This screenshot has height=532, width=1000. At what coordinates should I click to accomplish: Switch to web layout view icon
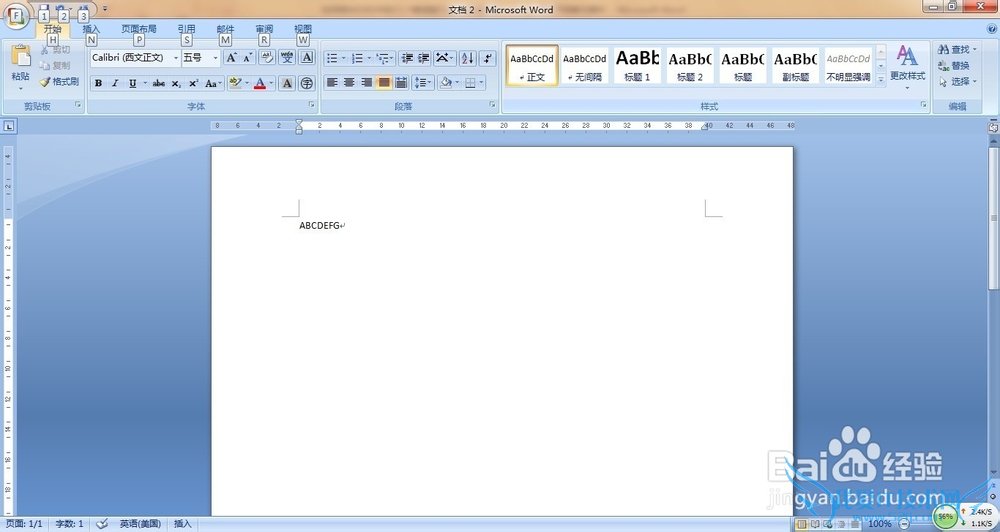coord(828,524)
